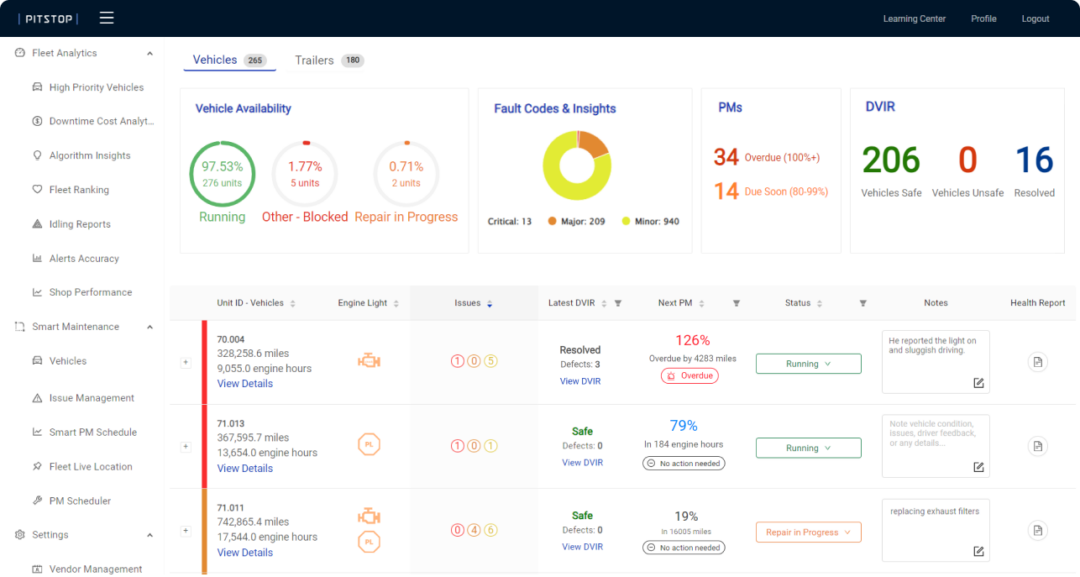Open Repair in Progress status dropdown
The height and width of the screenshot is (577, 1080).
808,532
